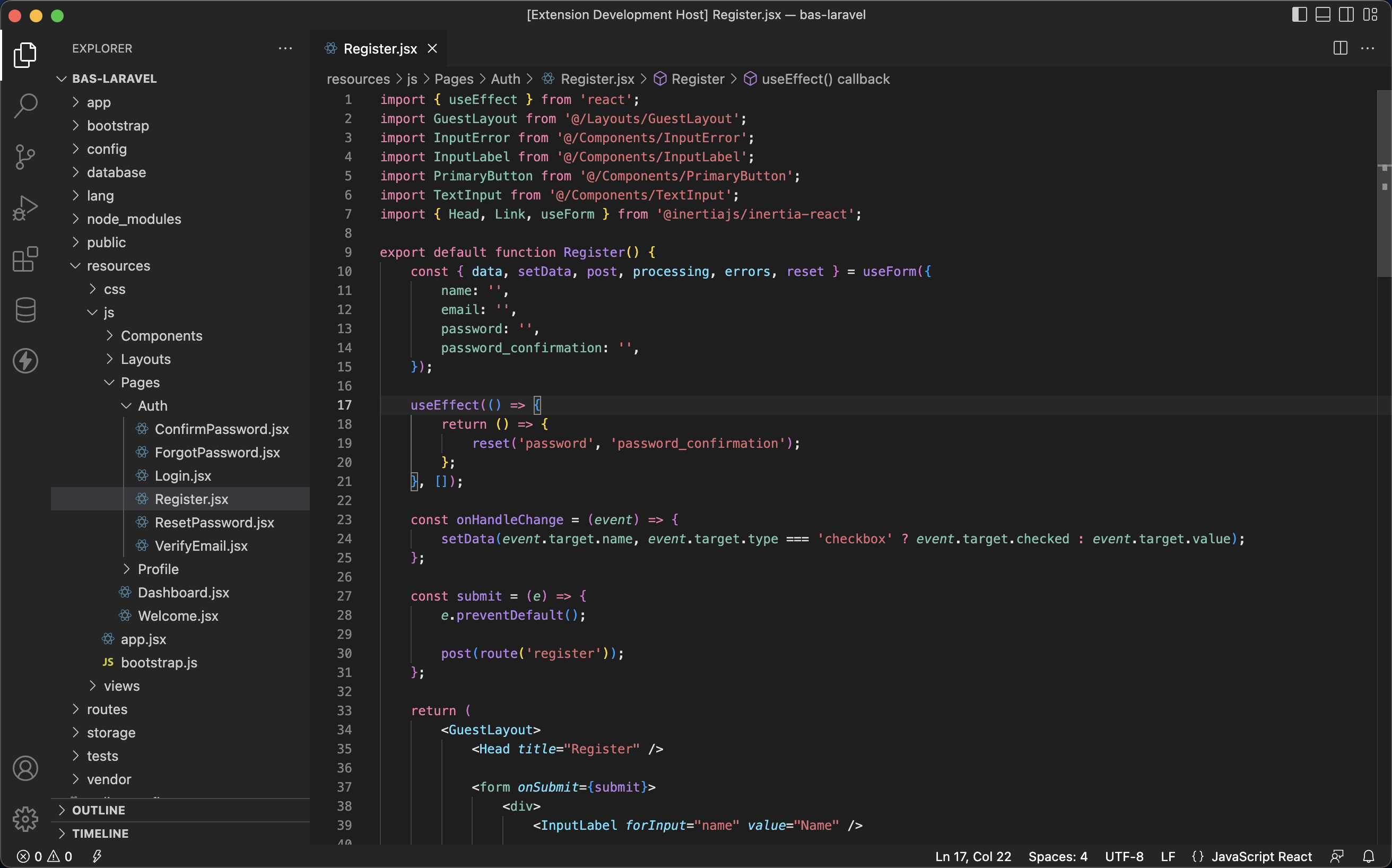Toggle the secondary side bar visibility
Image resolution: width=1392 pixels, height=868 pixels.
(x=1346, y=15)
